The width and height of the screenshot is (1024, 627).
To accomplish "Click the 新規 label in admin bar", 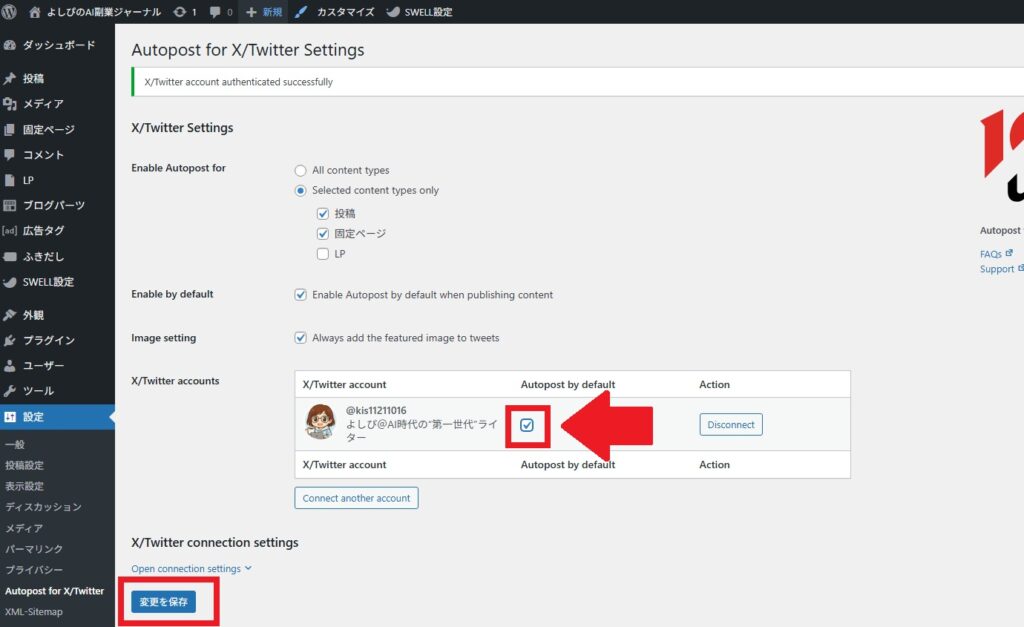I will tap(272, 12).
